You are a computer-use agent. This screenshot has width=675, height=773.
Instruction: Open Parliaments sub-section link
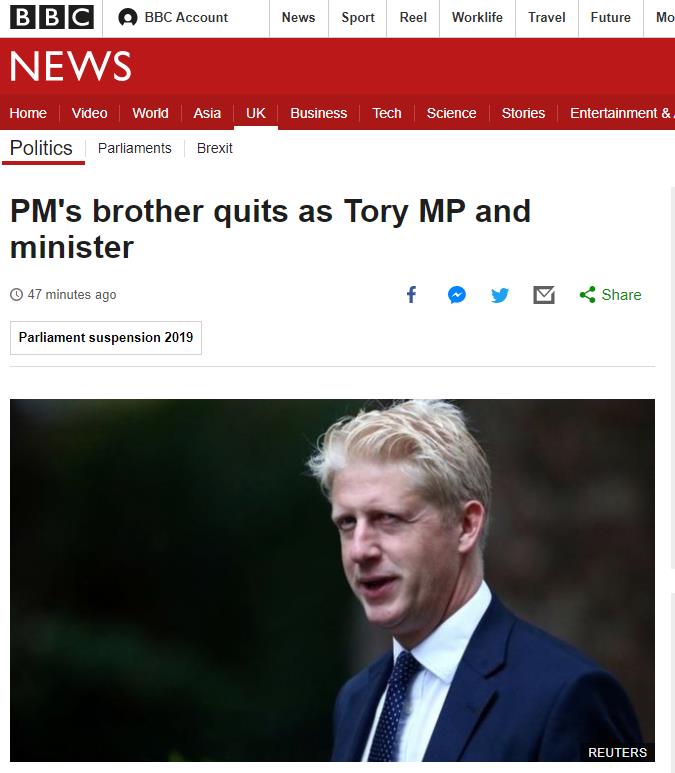pyautogui.click(x=135, y=148)
